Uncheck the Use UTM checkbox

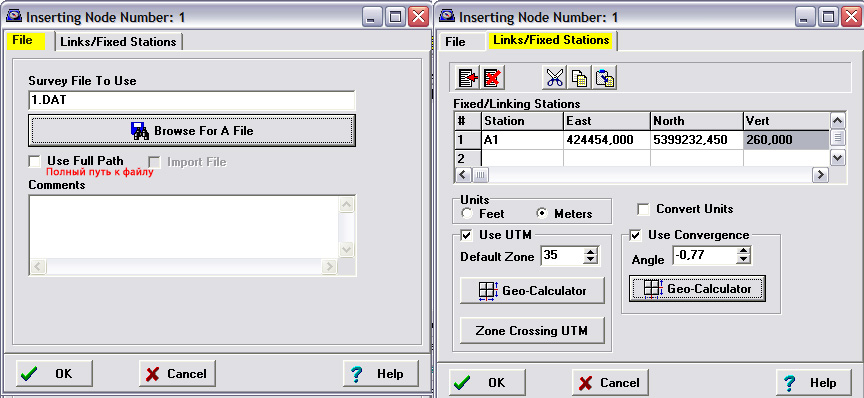tap(467, 235)
